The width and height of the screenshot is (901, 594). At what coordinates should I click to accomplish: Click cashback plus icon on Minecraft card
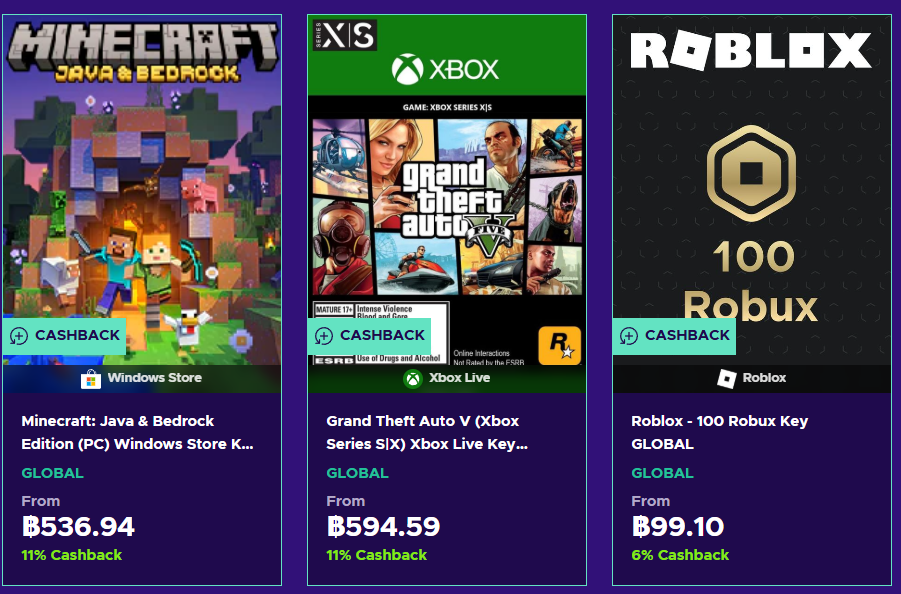click(19, 336)
